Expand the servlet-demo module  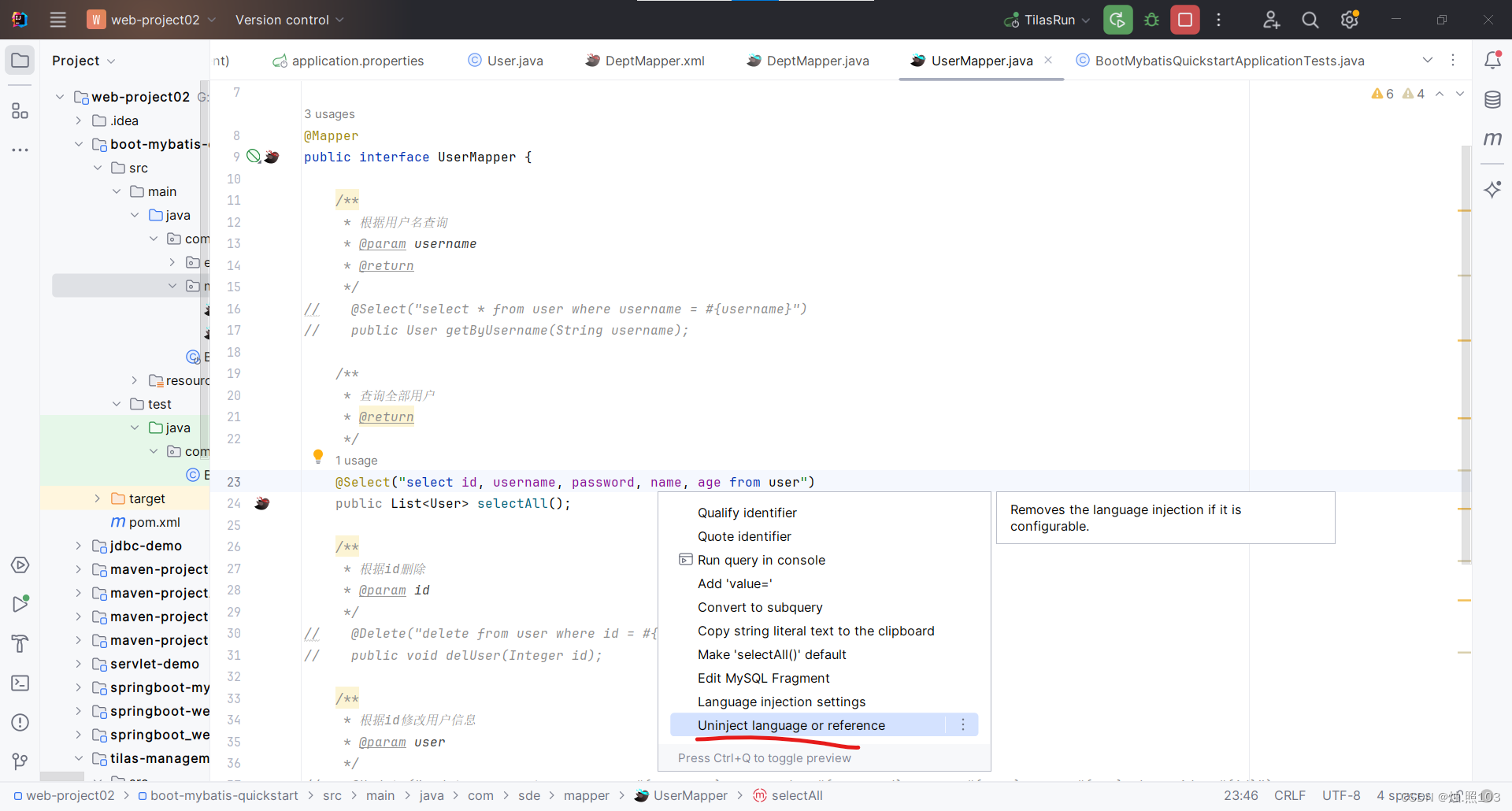79,664
